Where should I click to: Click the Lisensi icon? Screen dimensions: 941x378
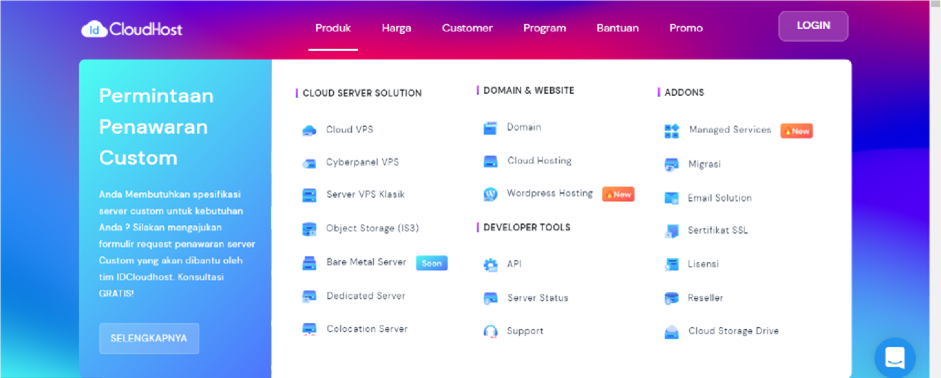(672, 265)
